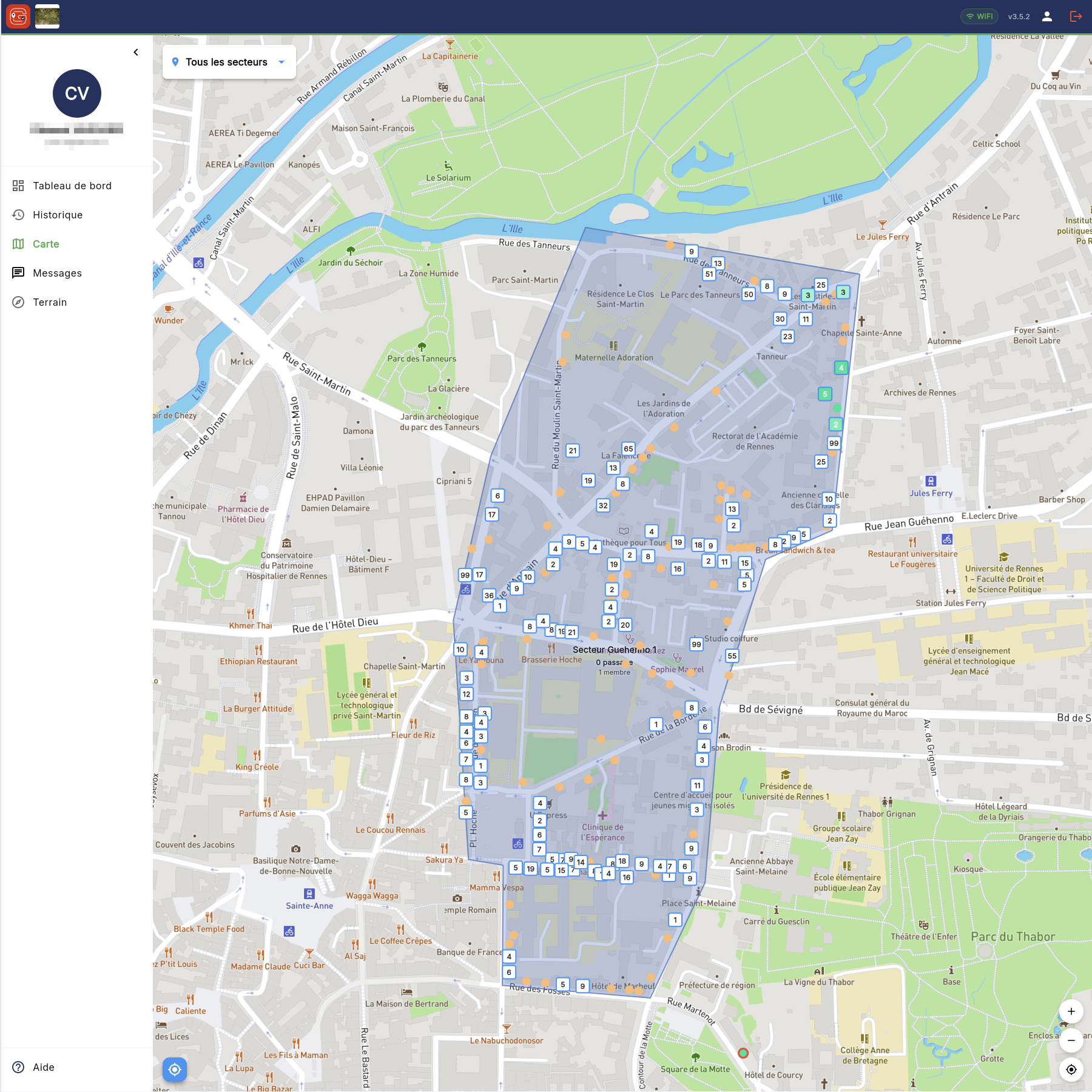Click the Aide question mark icon
1092x1092 pixels.
click(19, 1067)
